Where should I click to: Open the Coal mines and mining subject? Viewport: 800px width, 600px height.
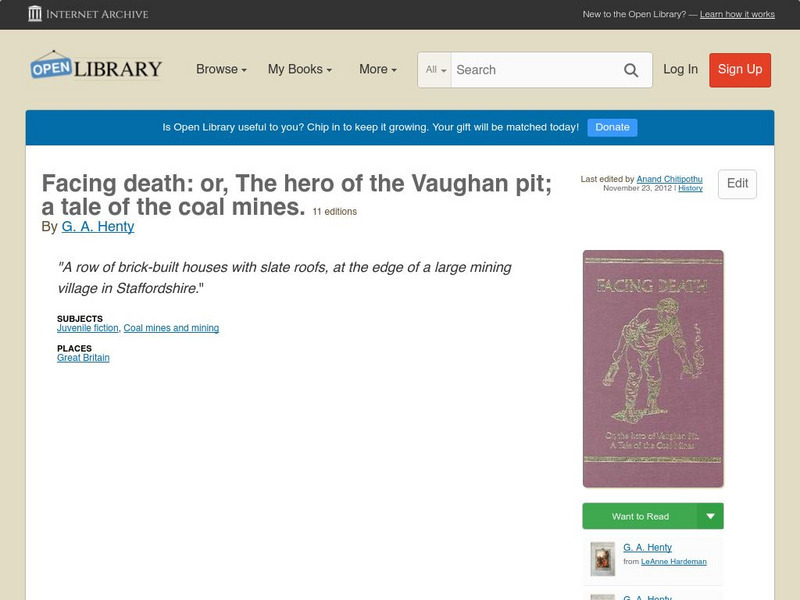tap(171, 328)
